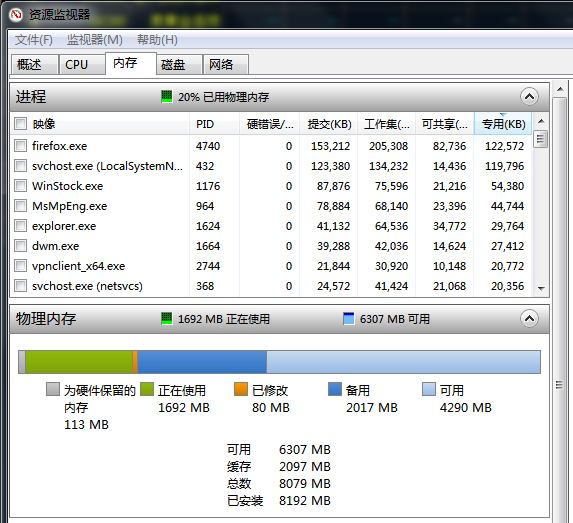Click the 122,572 private KB value
The height and width of the screenshot is (523, 573).
[x=504, y=146]
